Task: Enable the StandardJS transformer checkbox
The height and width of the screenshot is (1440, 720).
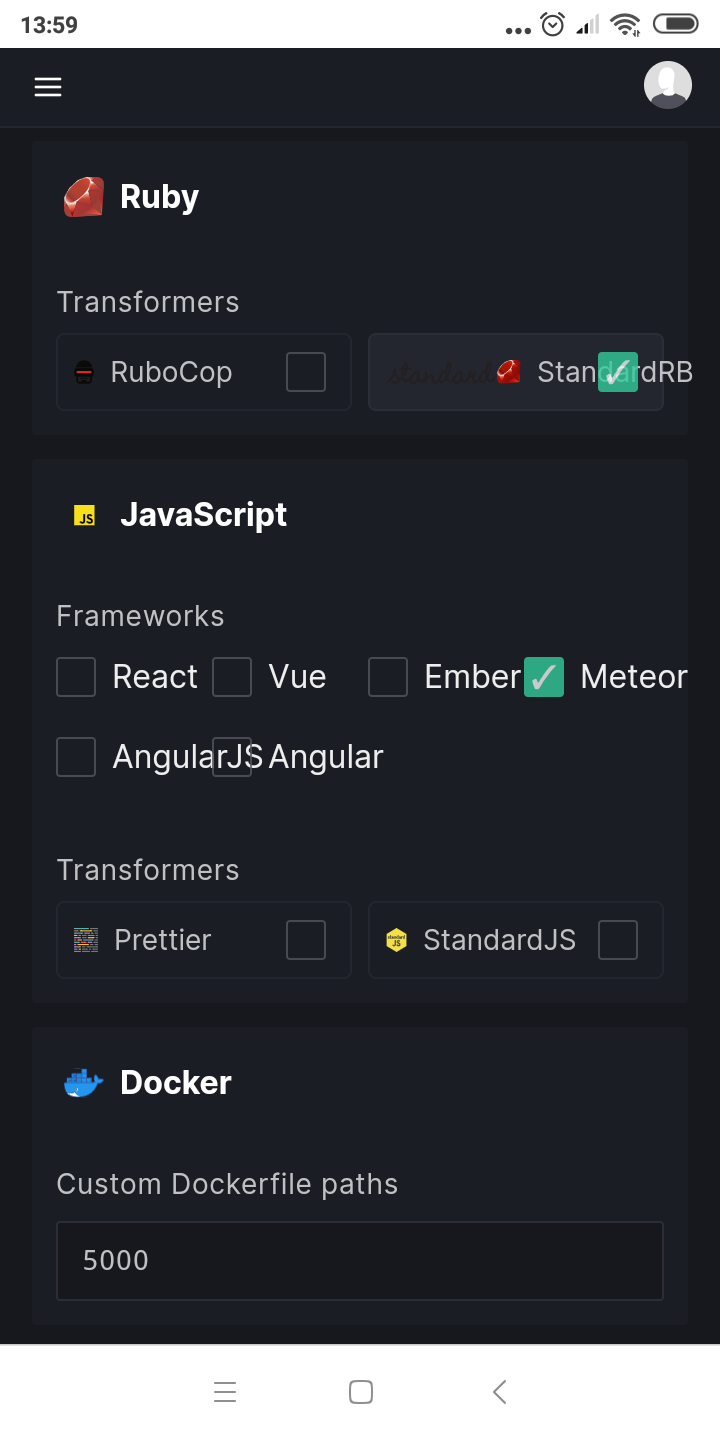Action: [618, 940]
